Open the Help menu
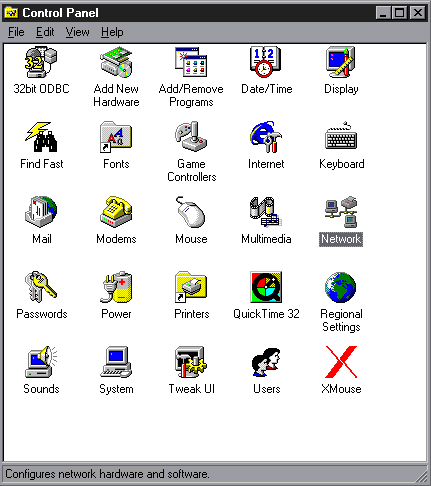The image size is (431, 486). coord(112,32)
